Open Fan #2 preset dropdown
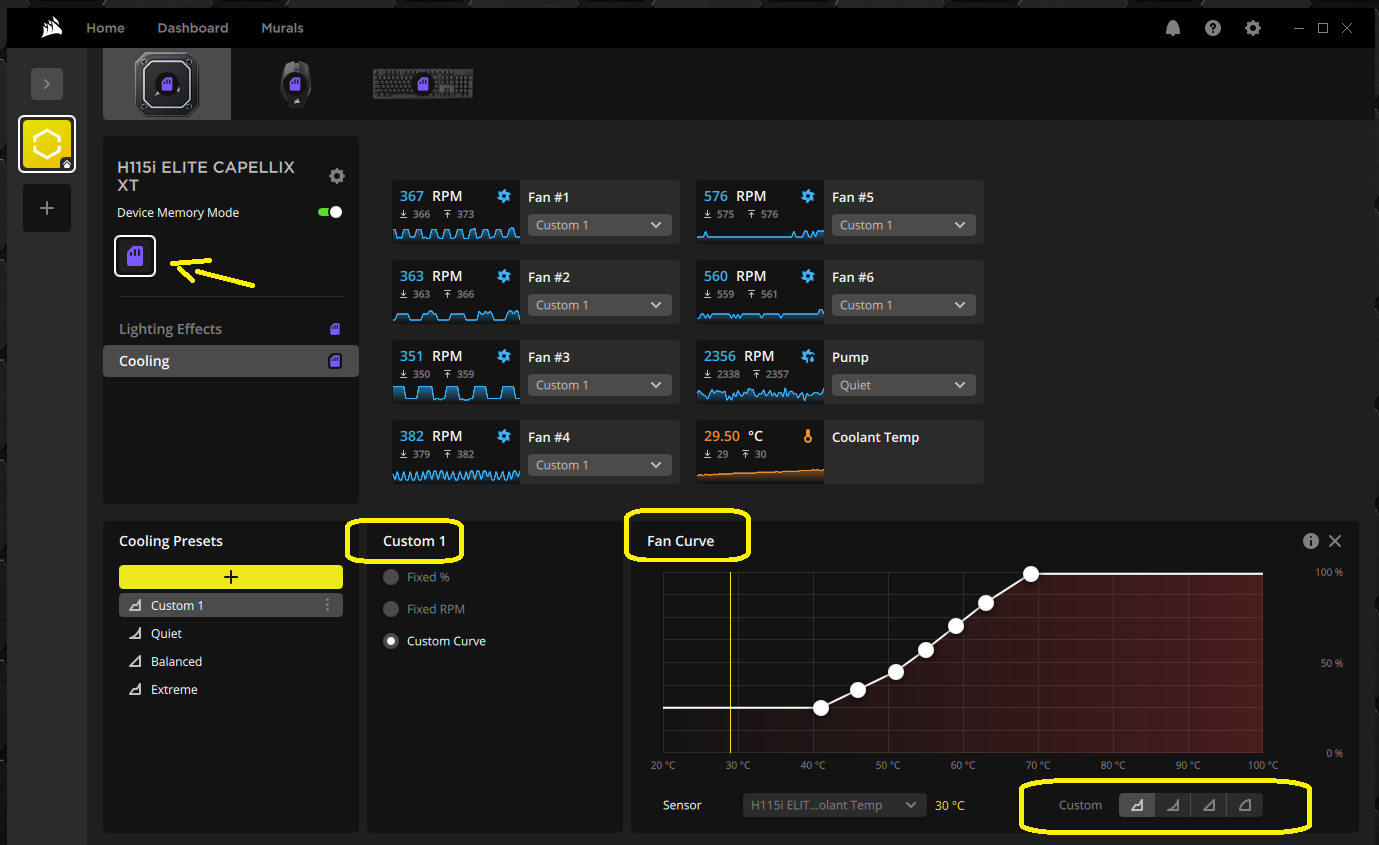Screen dimensions: 1379x845 click(x=599, y=305)
